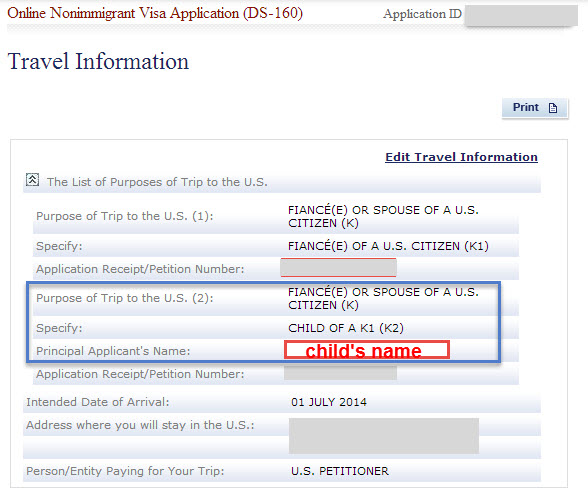This screenshot has height=500, width=588.
Task: Click the redacted U.S. stay address box
Action: 384,436
